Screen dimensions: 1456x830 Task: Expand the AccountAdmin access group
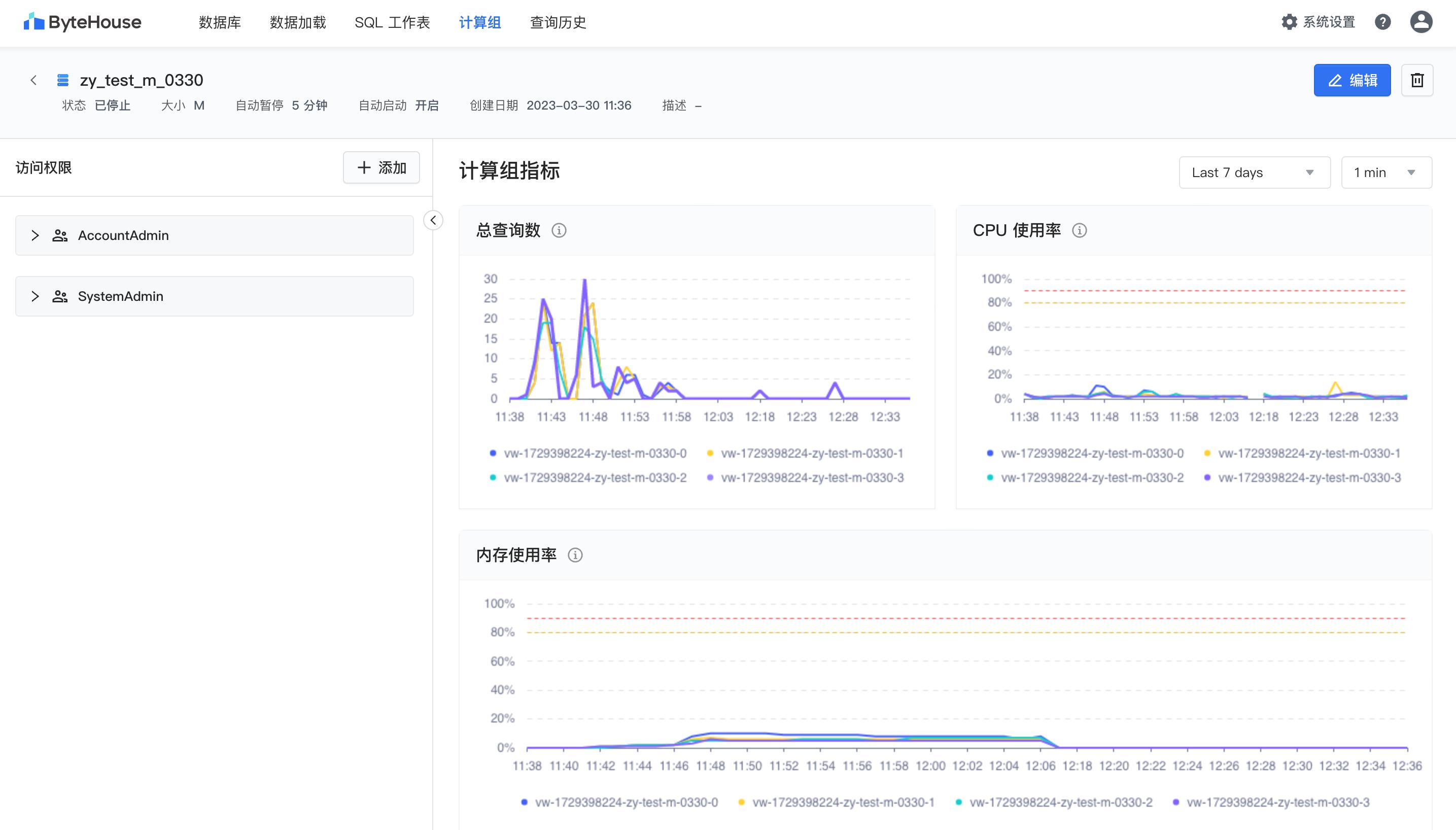click(x=35, y=235)
